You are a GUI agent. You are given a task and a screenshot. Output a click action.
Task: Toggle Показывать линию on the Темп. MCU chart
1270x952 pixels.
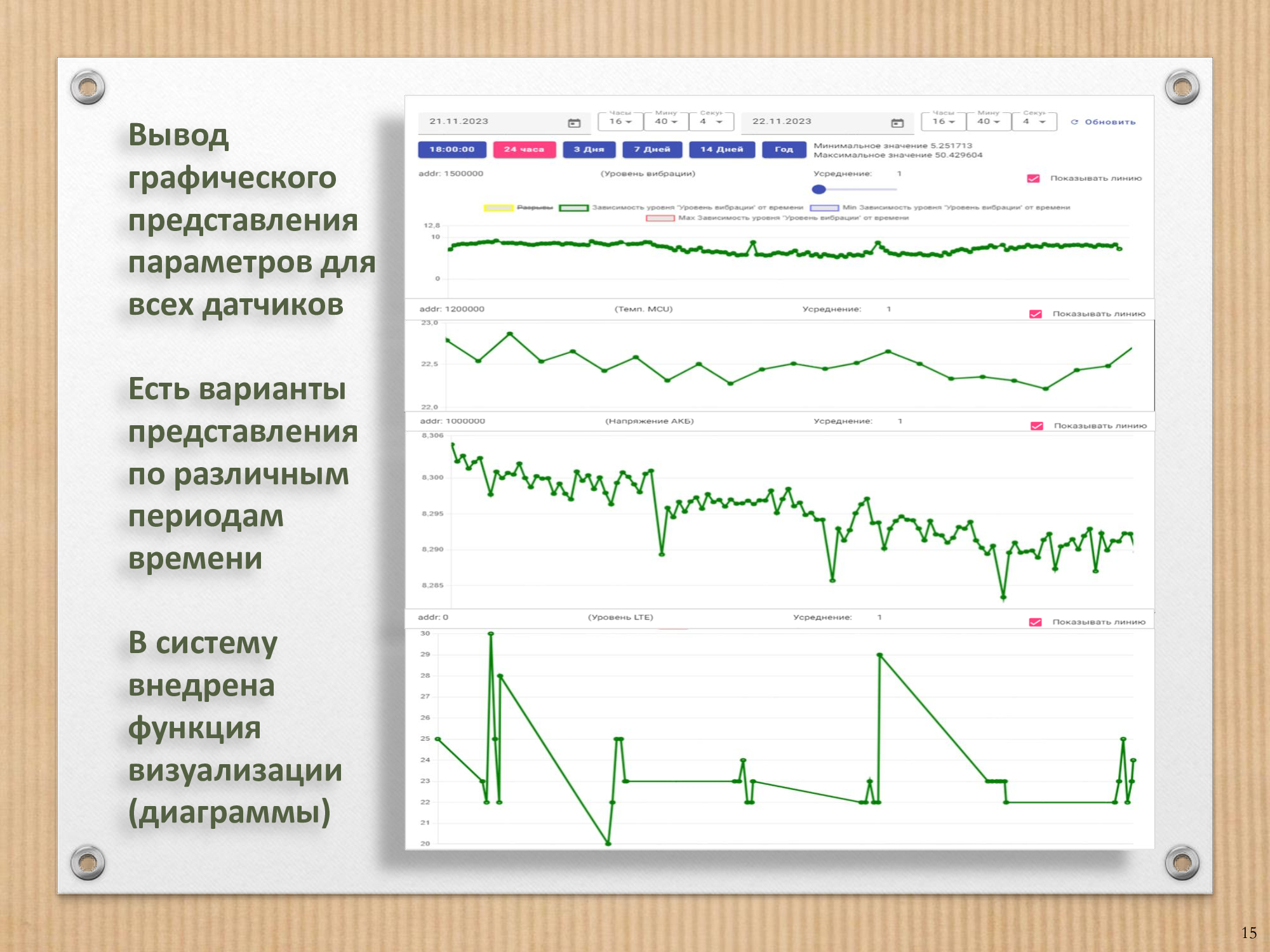coord(1036,315)
